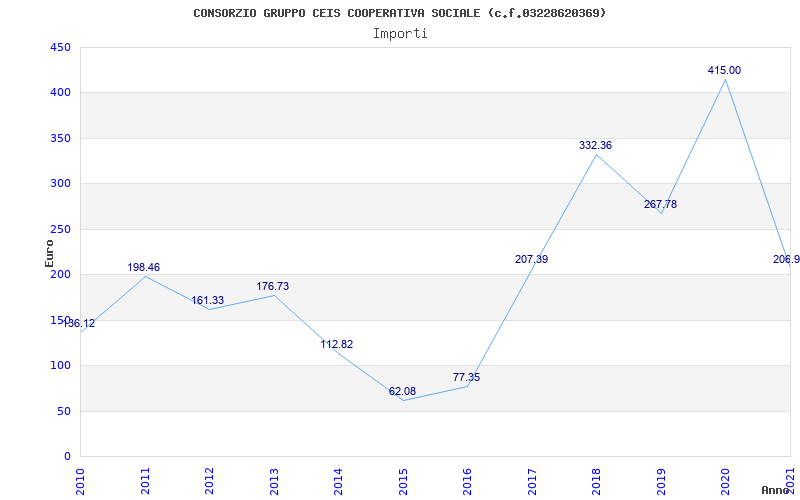Click the x-axis year label 2012
This screenshot has width=800, height=500.
210,481
